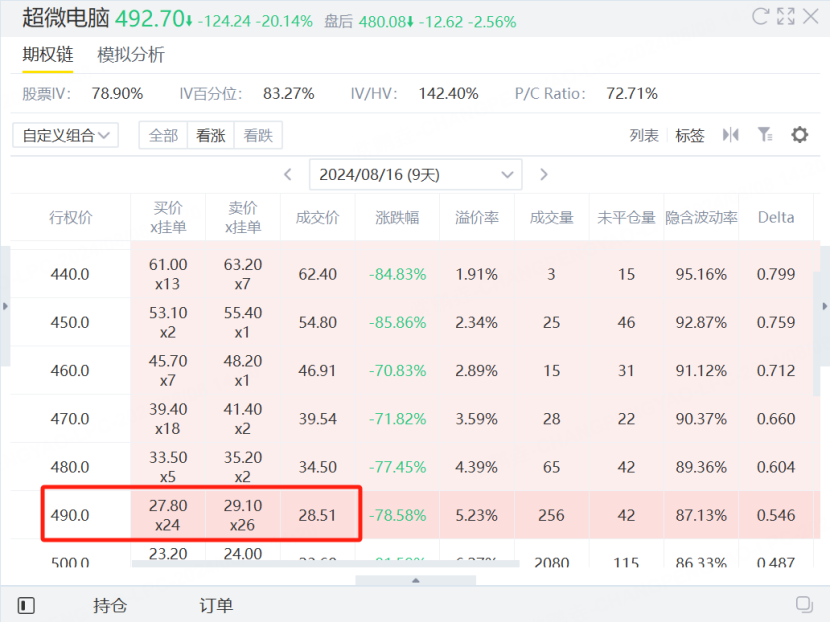Click the 卖价 x挂单 column header
This screenshot has width=830, height=623.
coord(242,218)
